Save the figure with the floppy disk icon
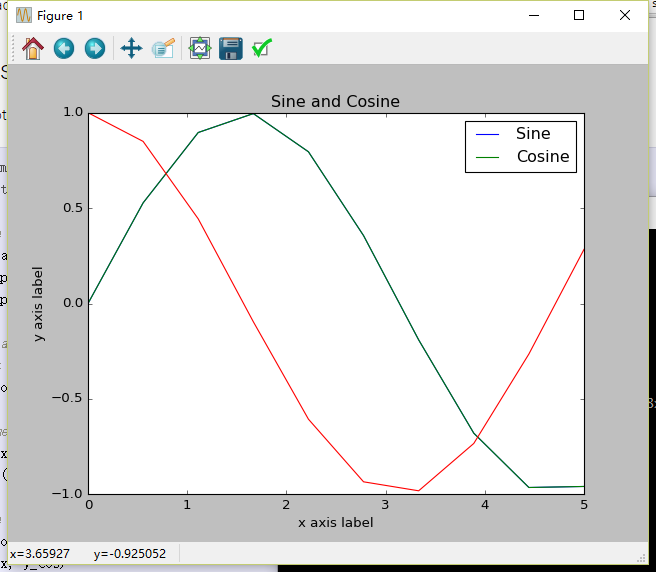 [231, 49]
